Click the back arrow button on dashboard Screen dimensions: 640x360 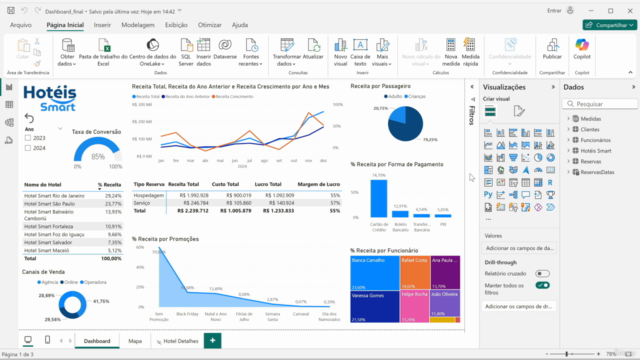pos(29,118)
